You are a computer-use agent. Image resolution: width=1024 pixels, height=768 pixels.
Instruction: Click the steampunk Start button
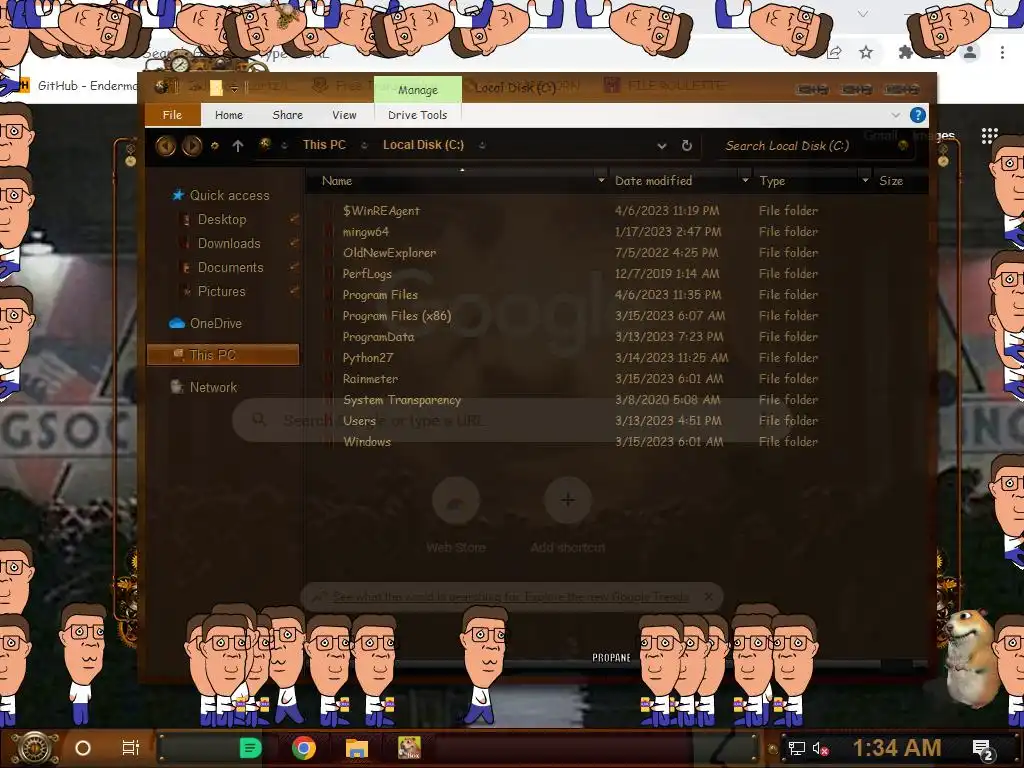35,748
